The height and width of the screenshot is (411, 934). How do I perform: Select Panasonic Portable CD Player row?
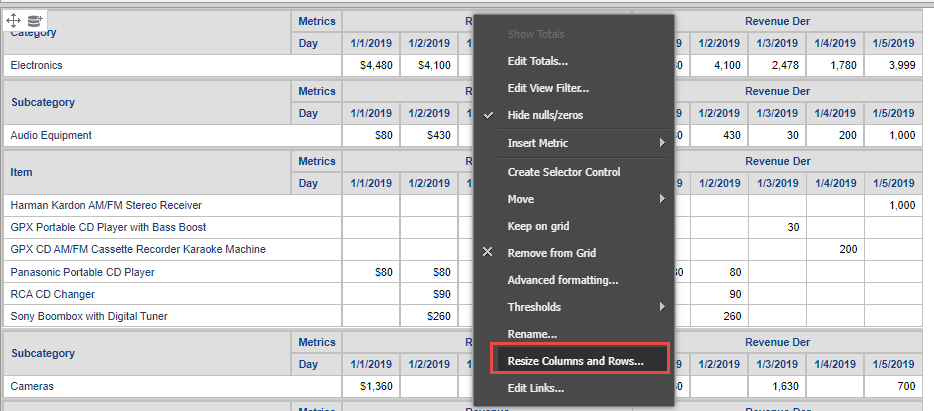(x=173, y=272)
